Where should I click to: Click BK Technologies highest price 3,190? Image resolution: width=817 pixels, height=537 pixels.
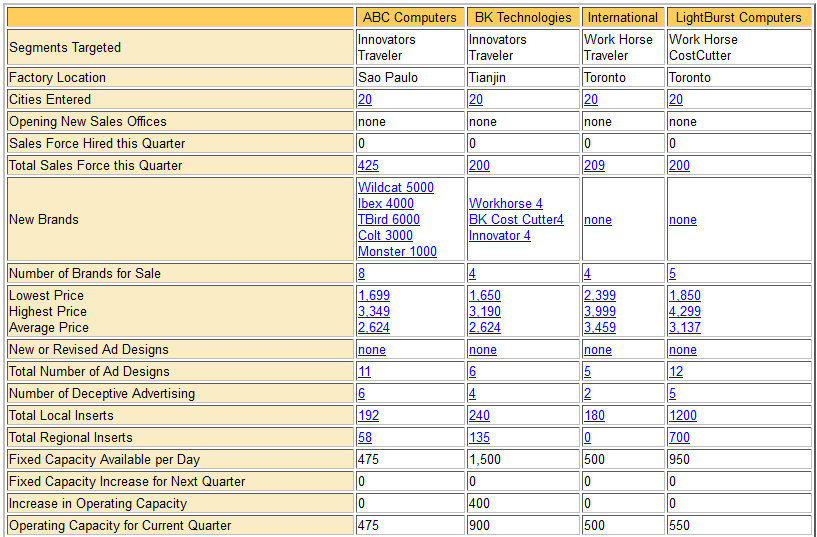coord(485,311)
